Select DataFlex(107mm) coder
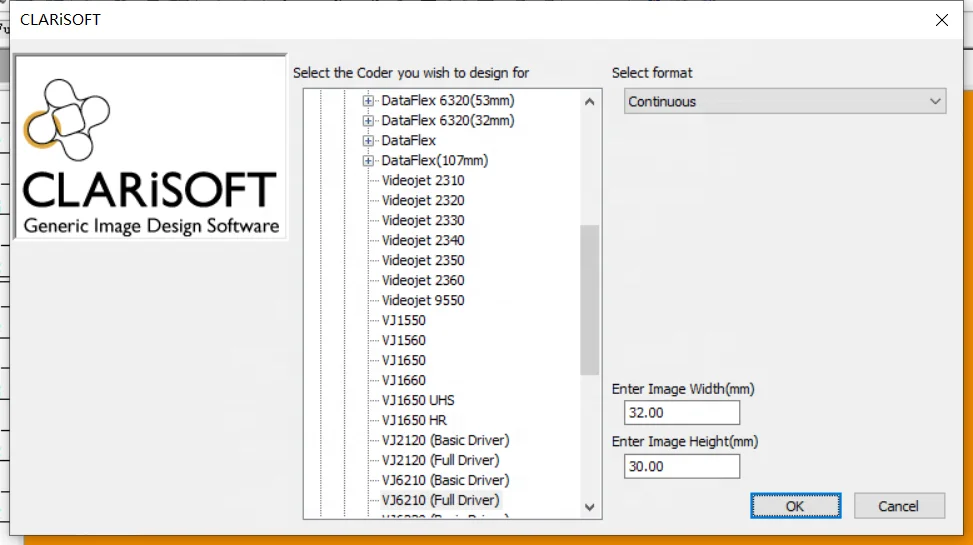Image resolution: width=973 pixels, height=545 pixels. (x=434, y=160)
